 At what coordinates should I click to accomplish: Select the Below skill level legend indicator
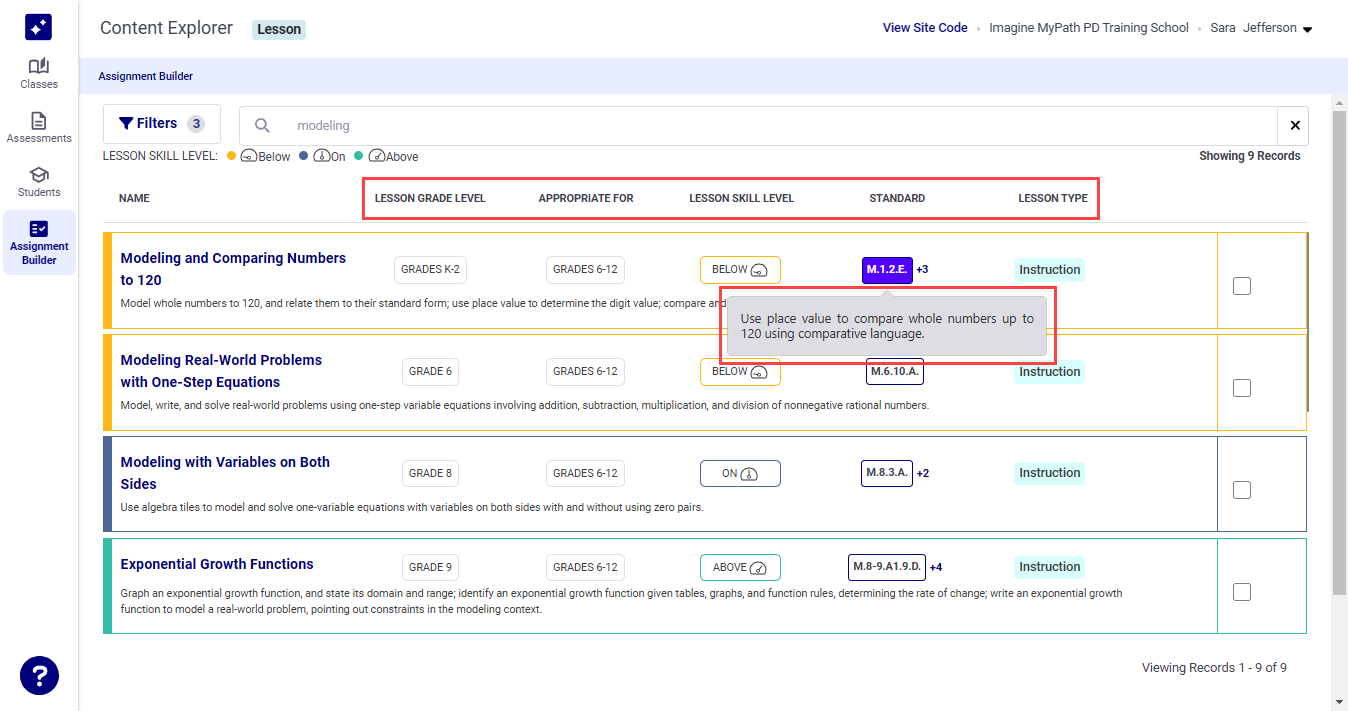(258, 156)
